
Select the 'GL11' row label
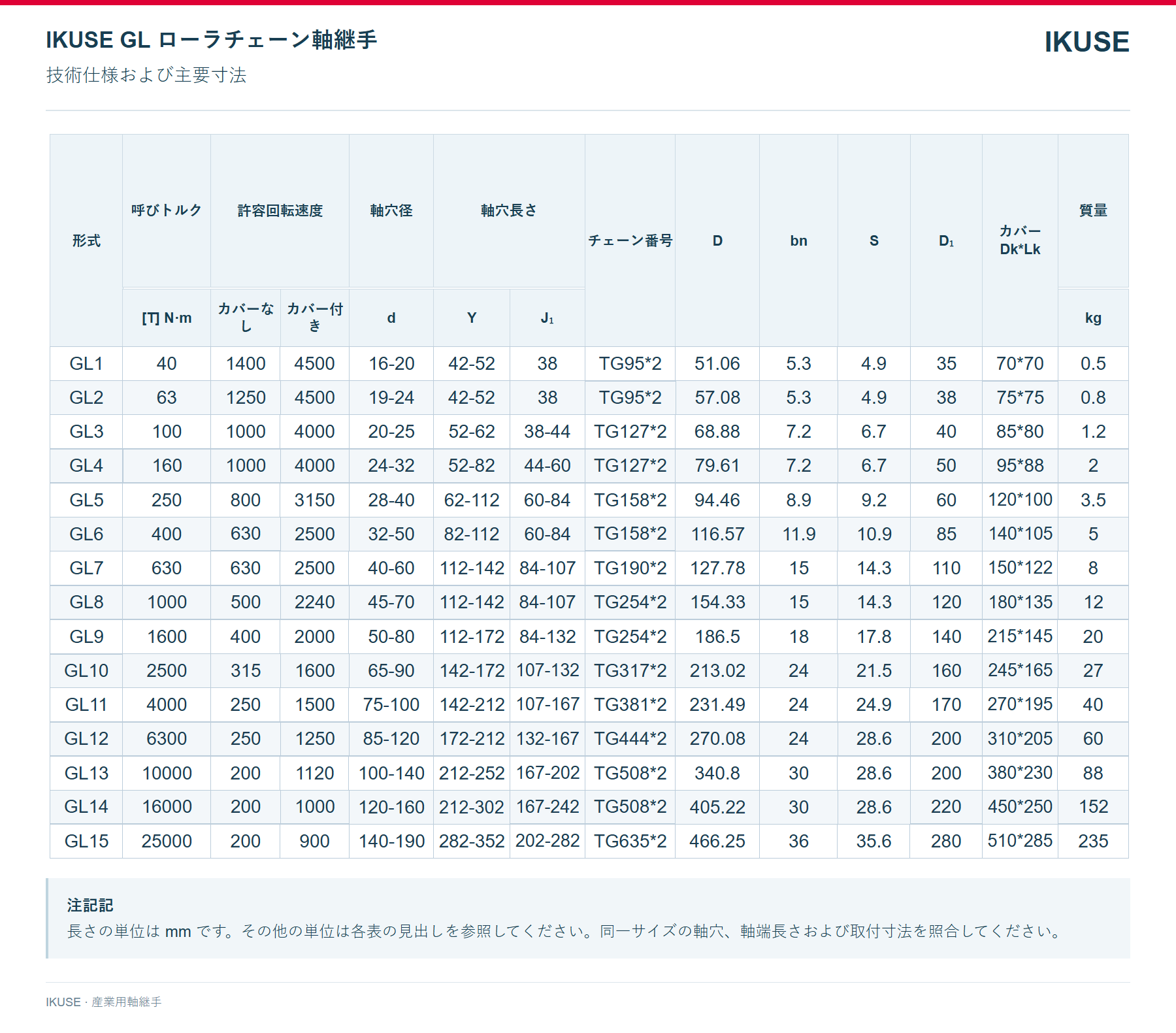click(86, 705)
